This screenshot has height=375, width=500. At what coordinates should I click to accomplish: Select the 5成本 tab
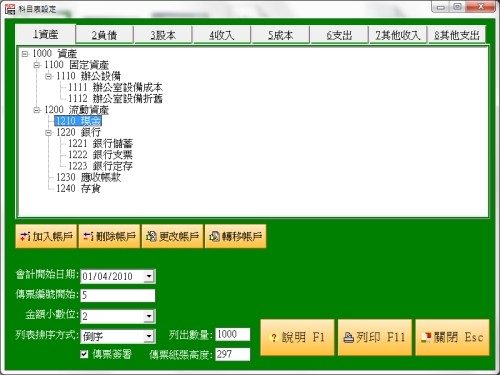click(280, 35)
